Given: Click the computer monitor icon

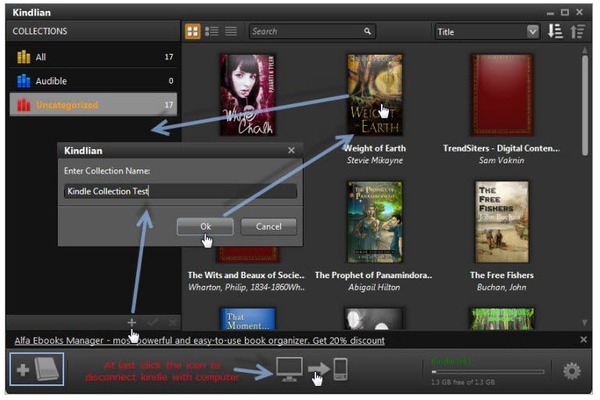Looking at the screenshot, I should 289,369.
